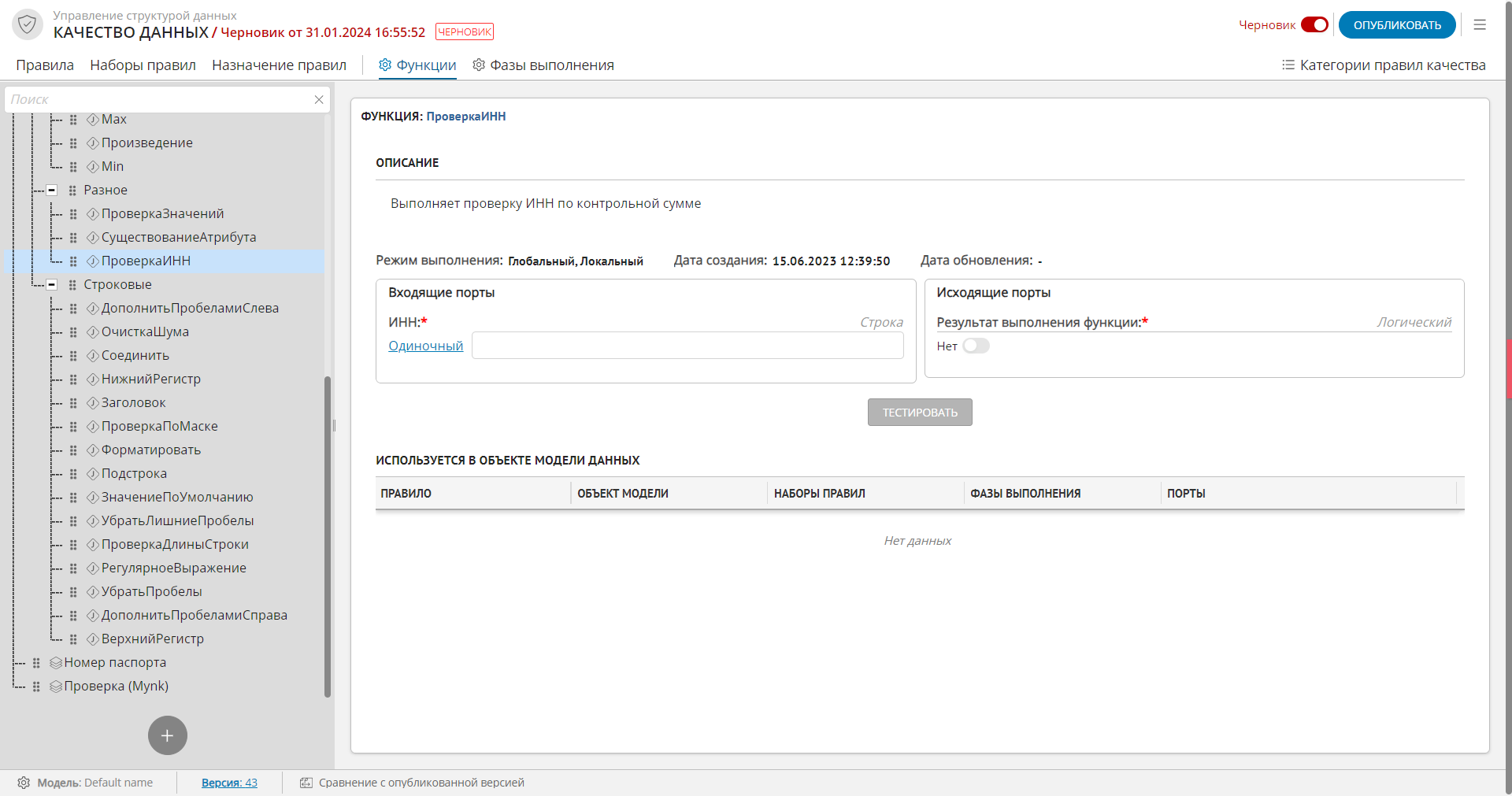Viewport: 1512px width, 796px height.
Task: Click the list icon for rule quality categories
Action: click(x=1288, y=65)
